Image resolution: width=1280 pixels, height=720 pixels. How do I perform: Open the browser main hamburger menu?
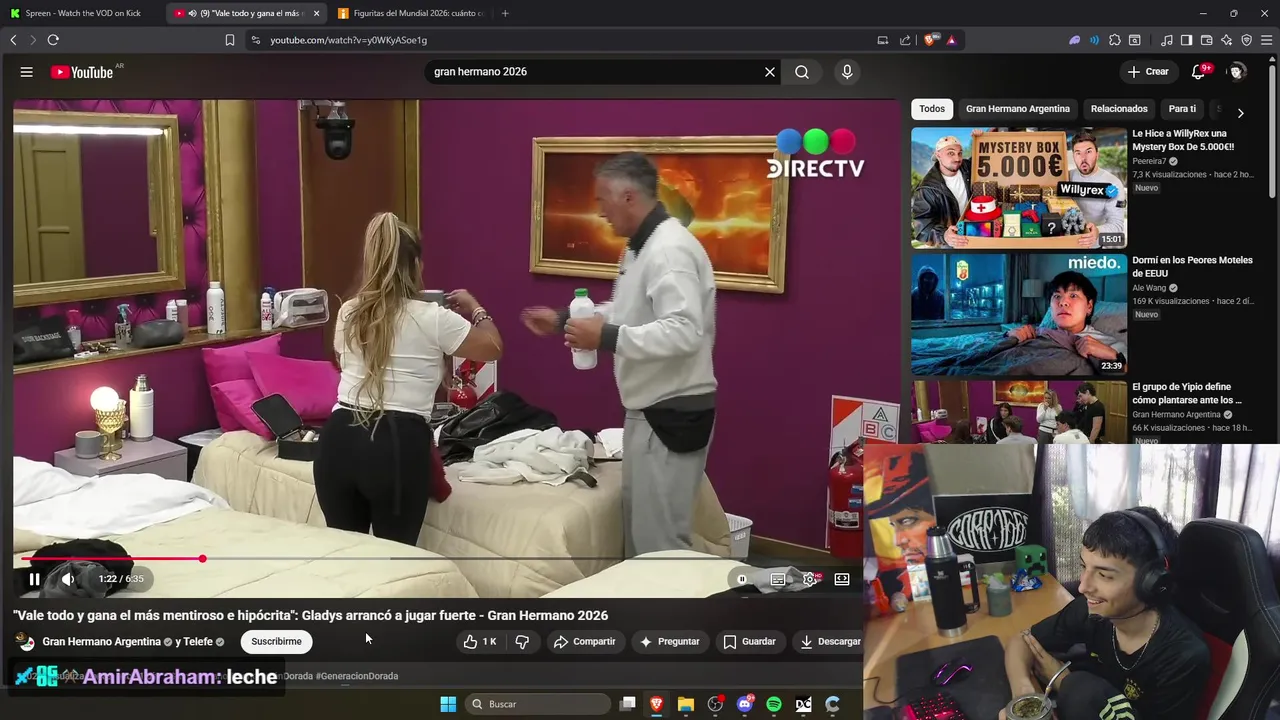point(1267,40)
